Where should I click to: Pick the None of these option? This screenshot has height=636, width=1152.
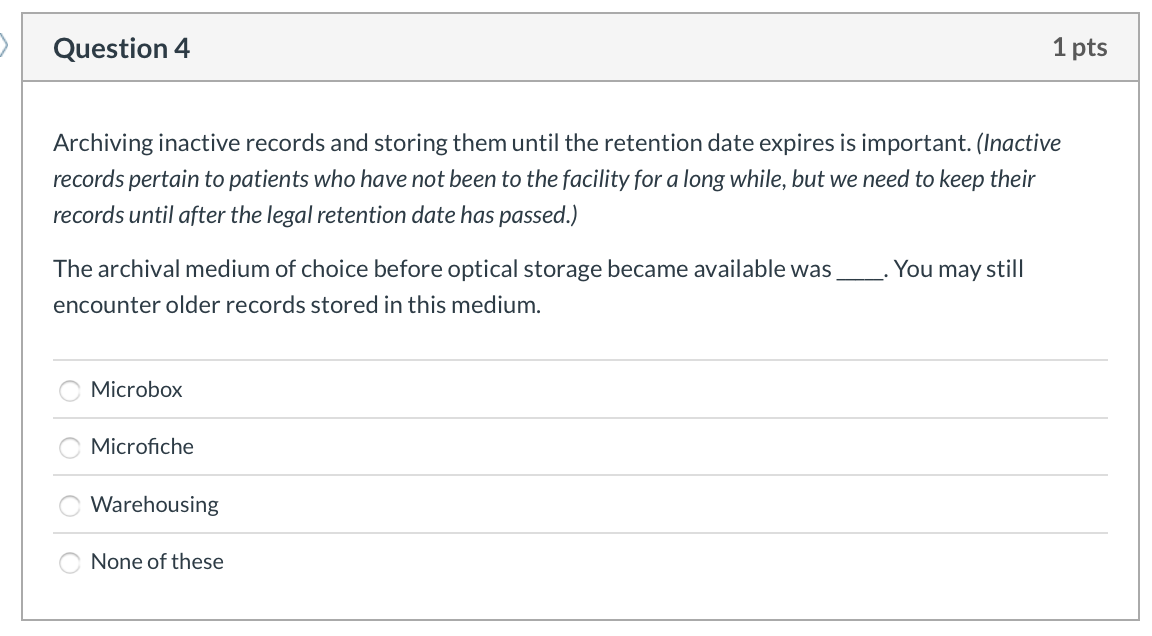(69, 562)
